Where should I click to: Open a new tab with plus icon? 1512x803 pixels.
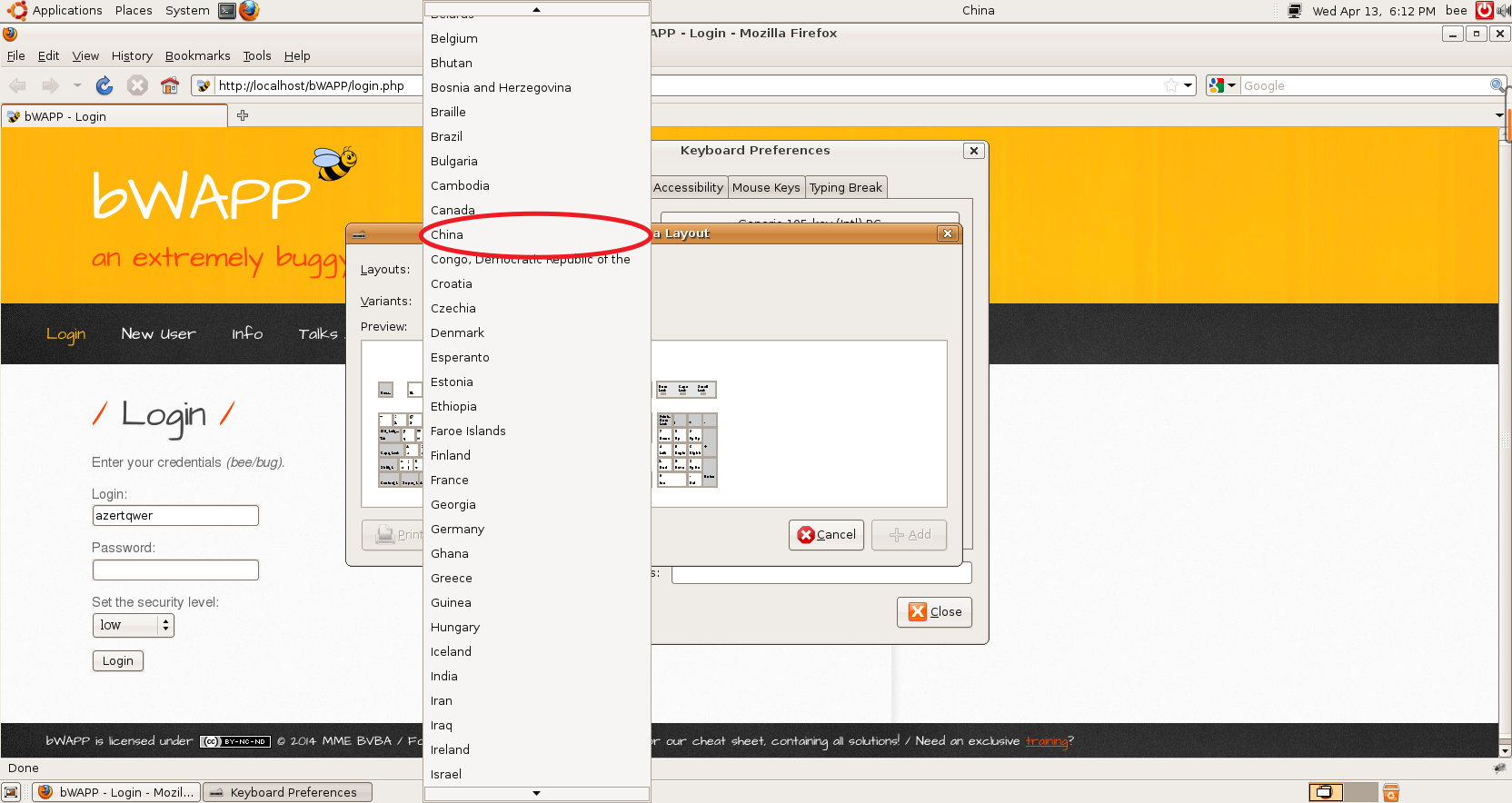pos(243,115)
